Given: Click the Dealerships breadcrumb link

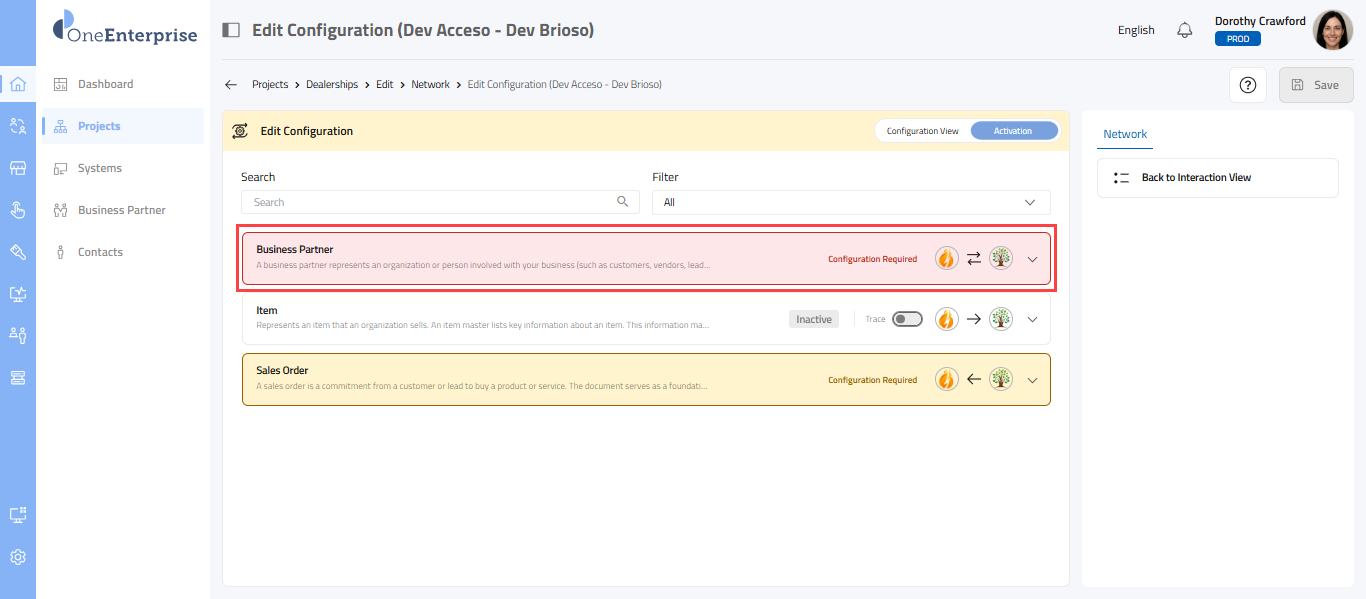Looking at the screenshot, I should click(x=332, y=85).
